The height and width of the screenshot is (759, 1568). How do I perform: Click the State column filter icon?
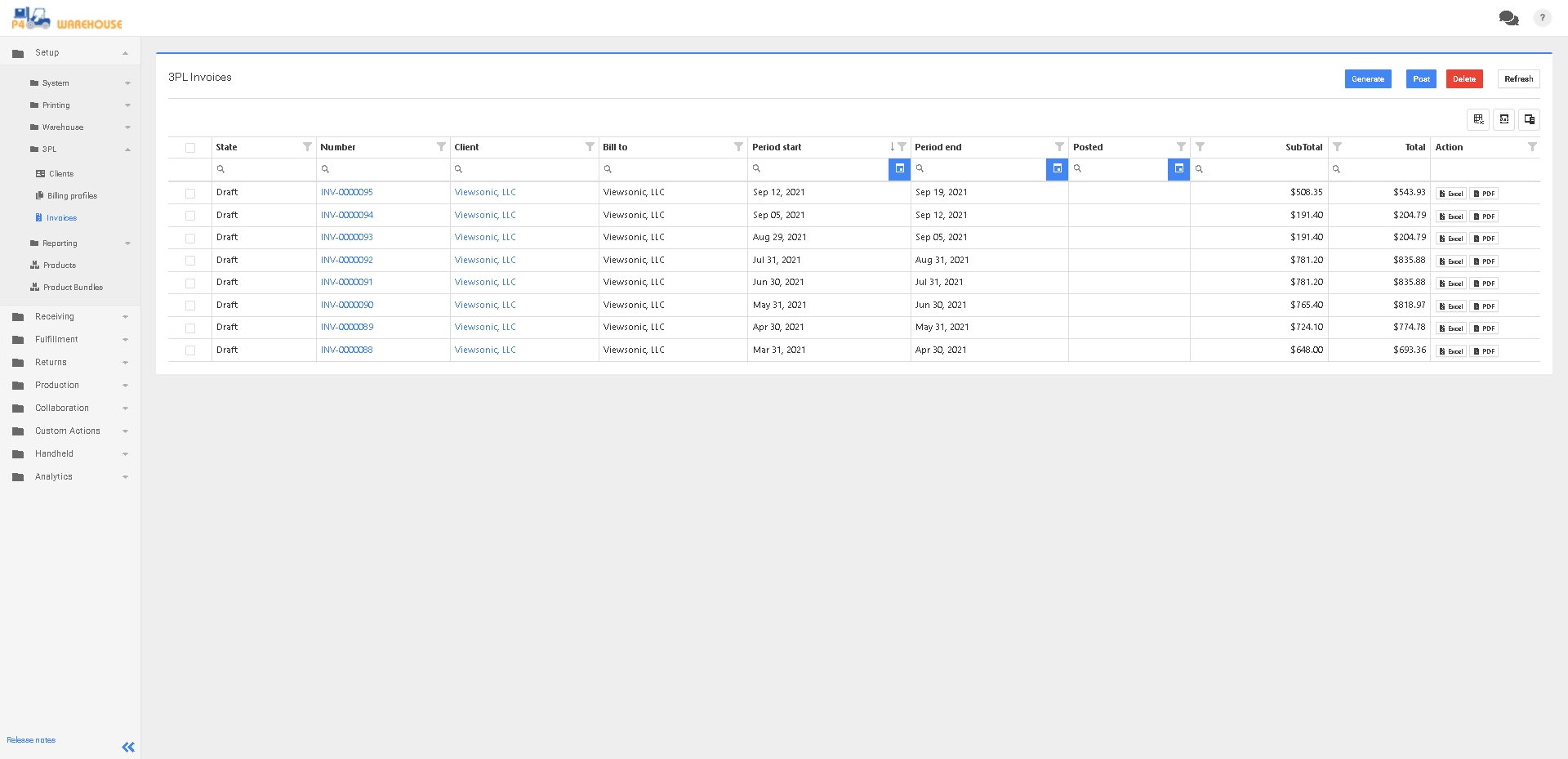tap(307, 147)
